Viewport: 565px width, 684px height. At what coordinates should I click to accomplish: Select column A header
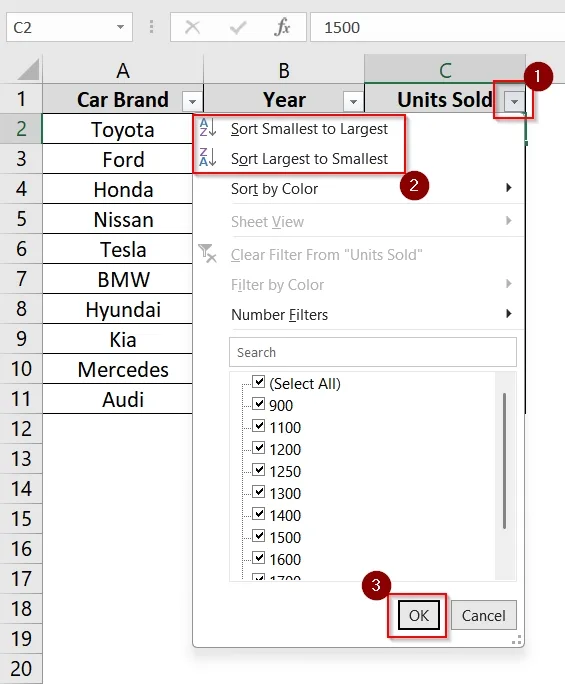(123, 69)
